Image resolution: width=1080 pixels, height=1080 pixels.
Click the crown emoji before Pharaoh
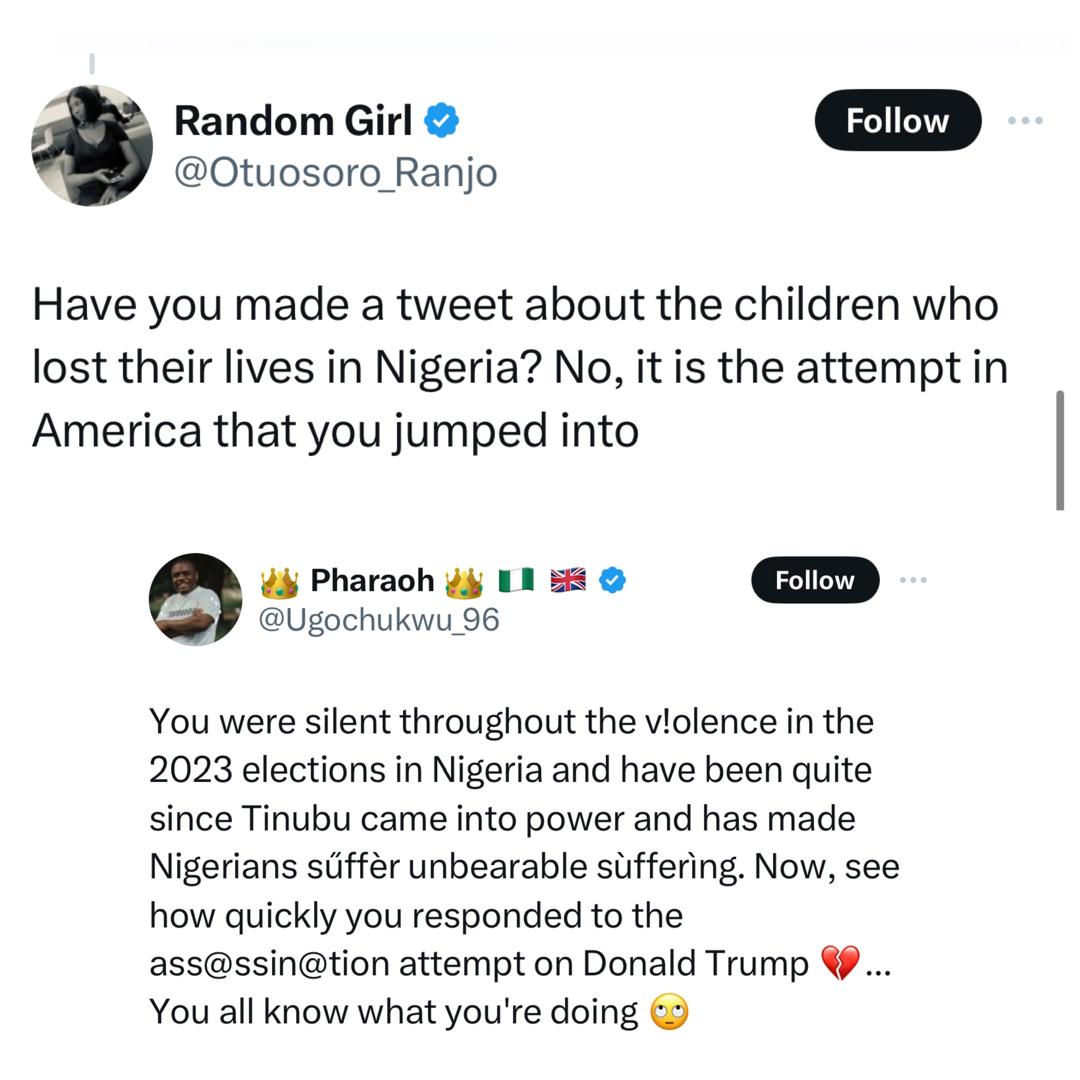point(279,581)
